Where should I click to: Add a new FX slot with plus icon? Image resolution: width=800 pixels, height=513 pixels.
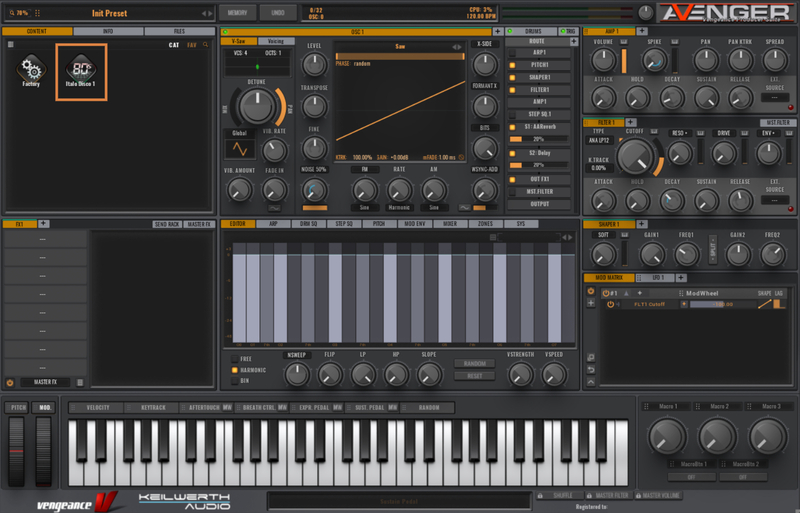point(43,224)
